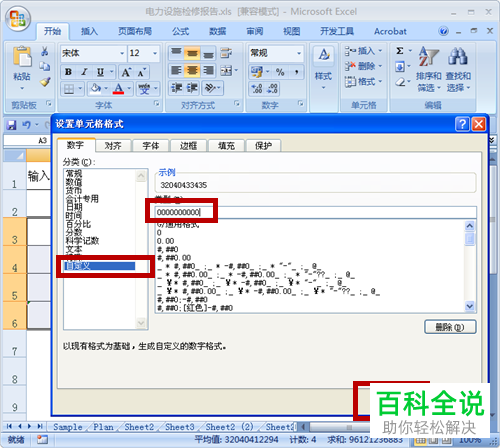Toggle Center alignment
Screen dimensions: 500x448
click(192, 70)
